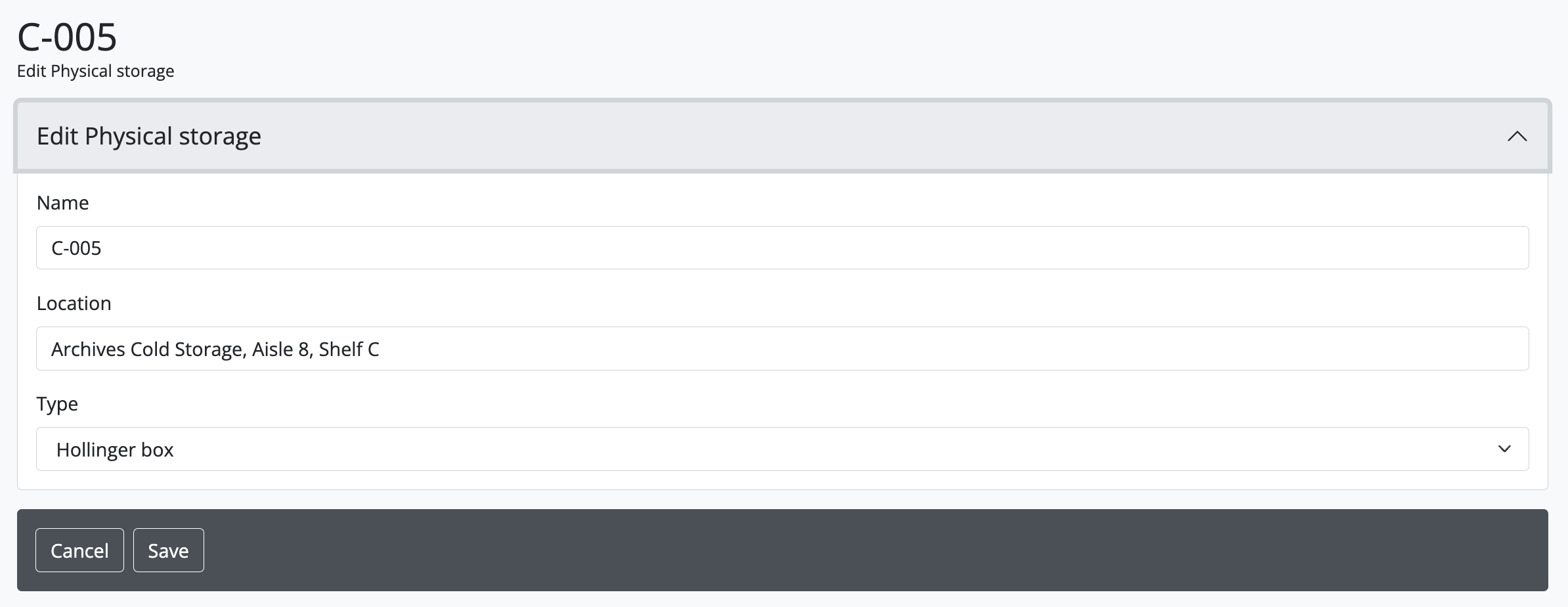Click the empty right end of Location field
Screen dimensions: 1568x607
[1445, 349]
